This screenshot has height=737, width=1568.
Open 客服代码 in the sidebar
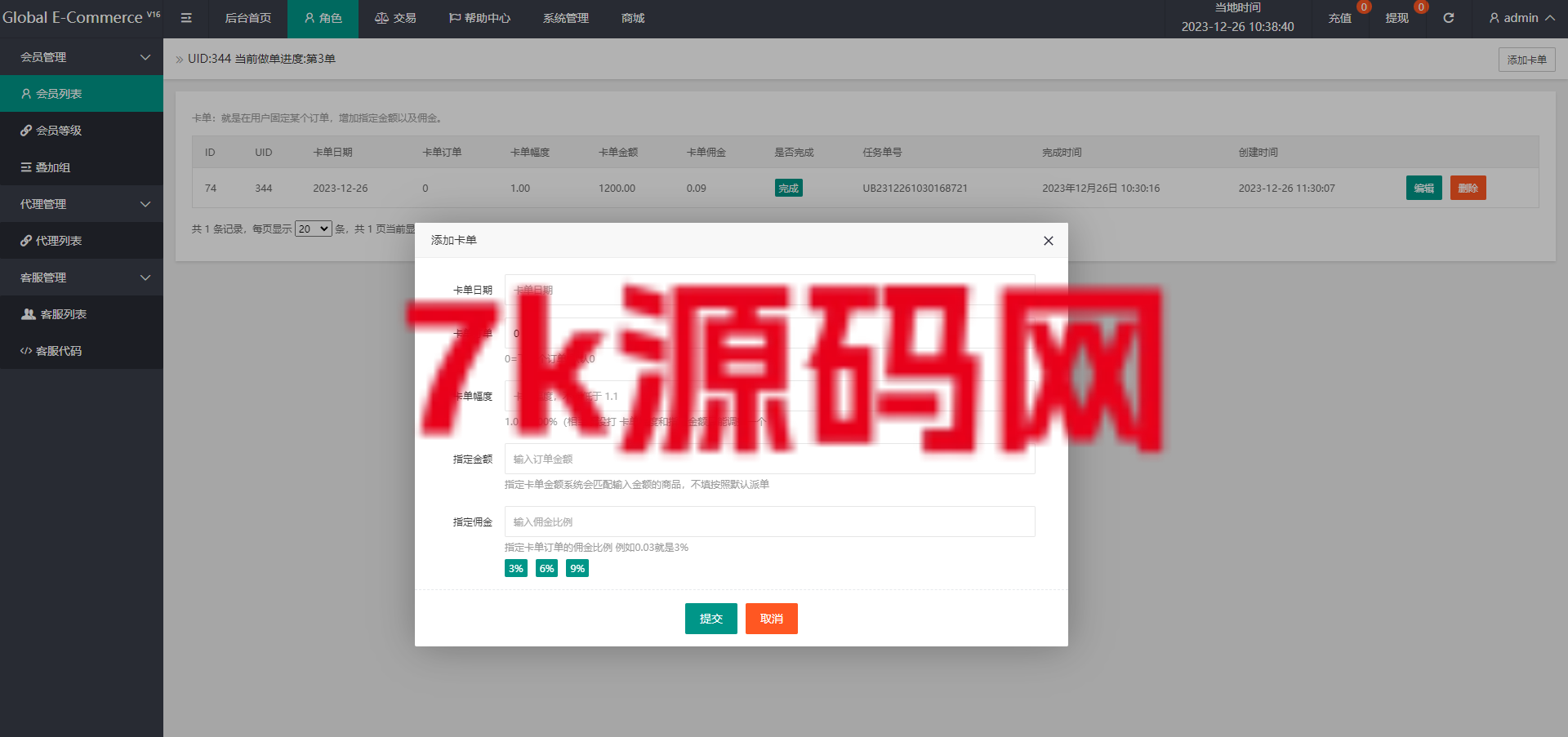[x=82, y=351]
